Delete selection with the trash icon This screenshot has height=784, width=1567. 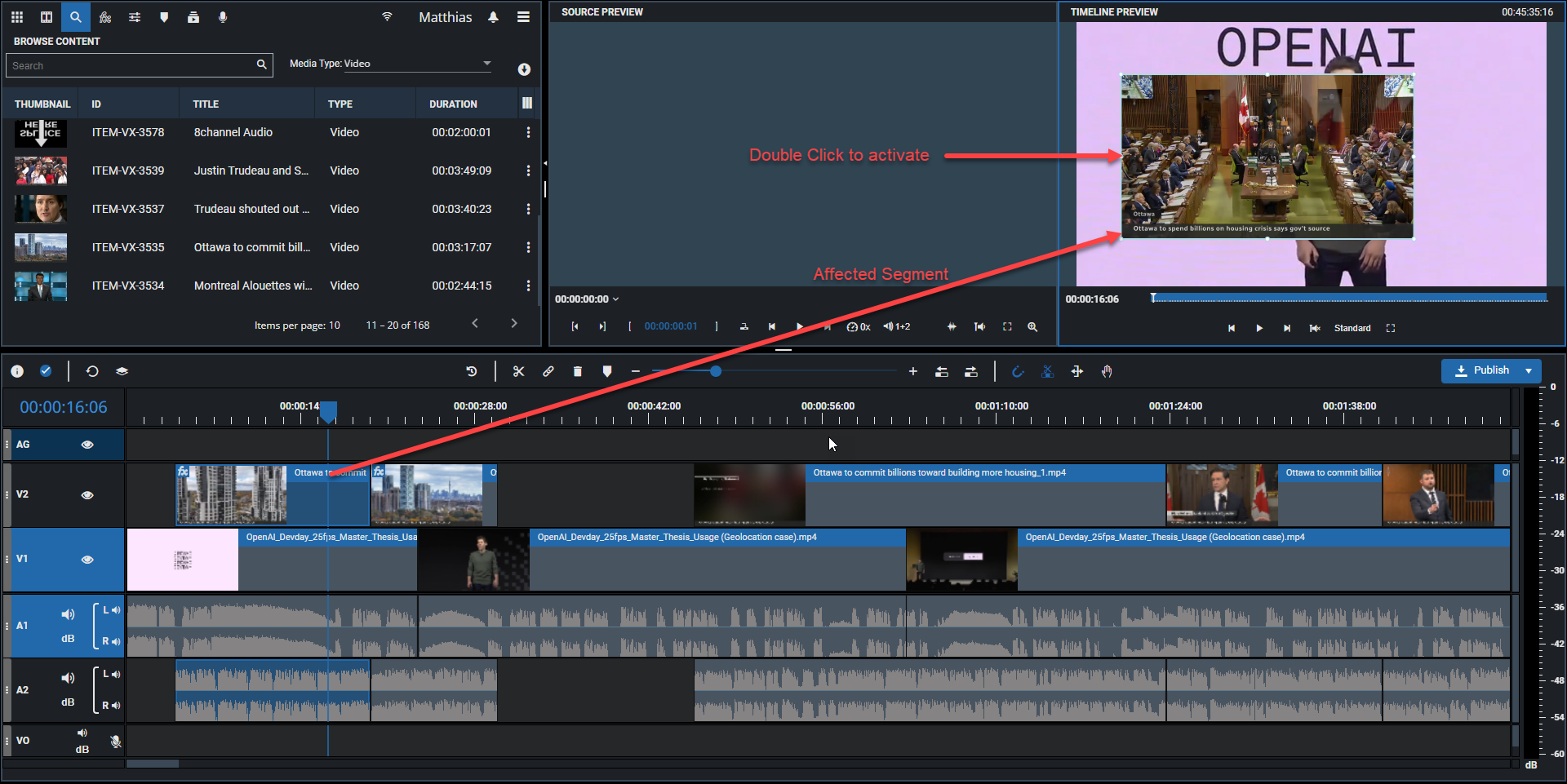pyautogui.click(x=578, y=371)
